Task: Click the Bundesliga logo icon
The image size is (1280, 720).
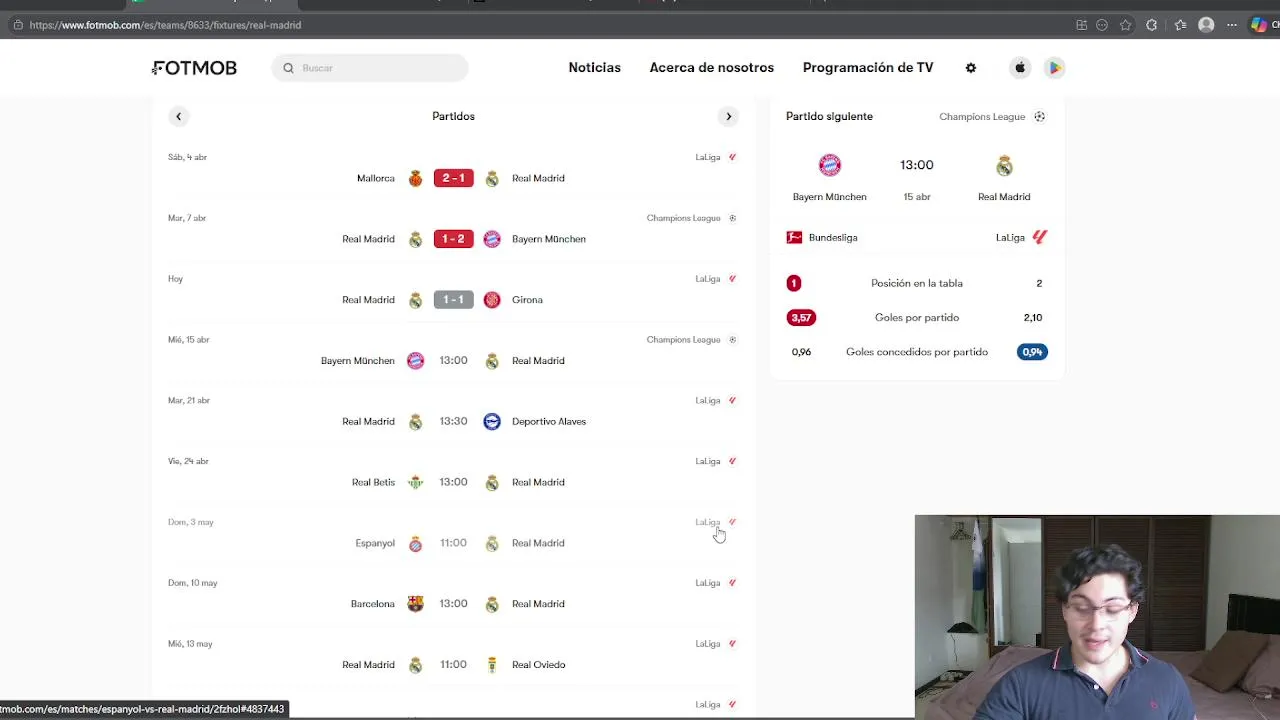Action: (x=794, y=238)
